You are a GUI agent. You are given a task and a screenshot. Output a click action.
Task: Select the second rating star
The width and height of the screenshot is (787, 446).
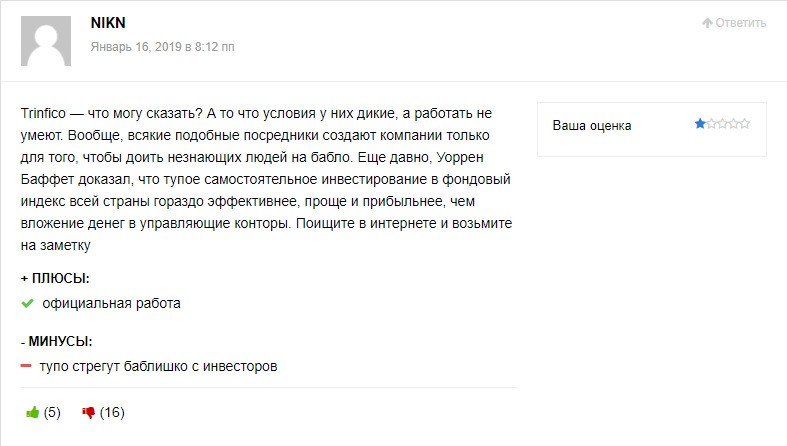711,123
